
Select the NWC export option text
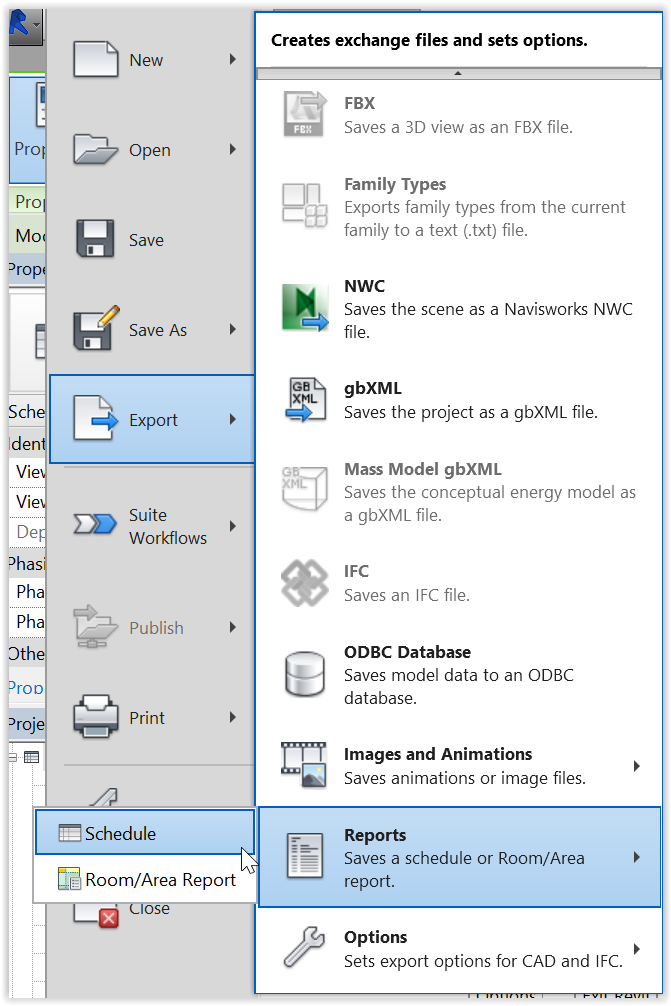tap(488, 309)
